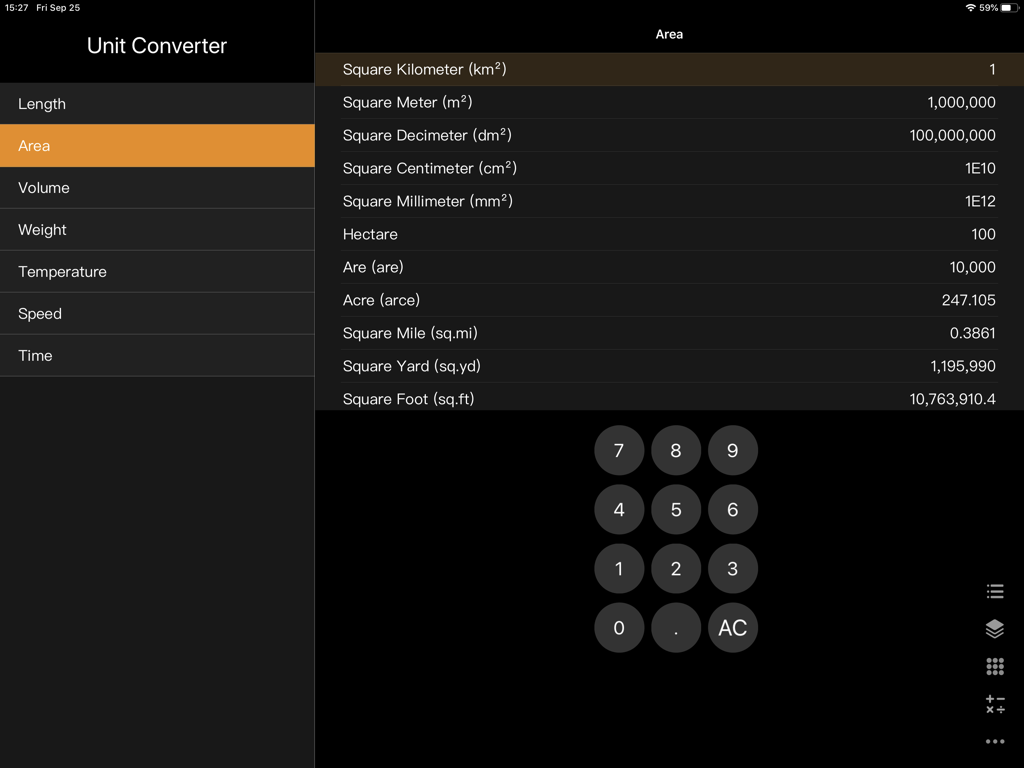
Task: Reselect the Area category
Action: [157, 145]
